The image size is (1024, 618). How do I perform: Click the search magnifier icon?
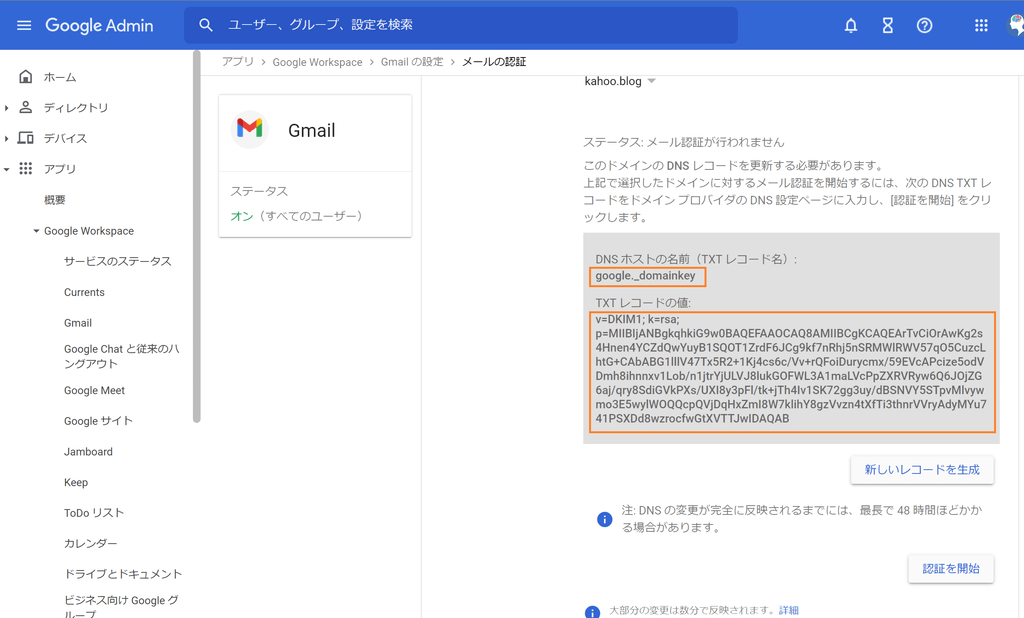(x=206, y=25)
